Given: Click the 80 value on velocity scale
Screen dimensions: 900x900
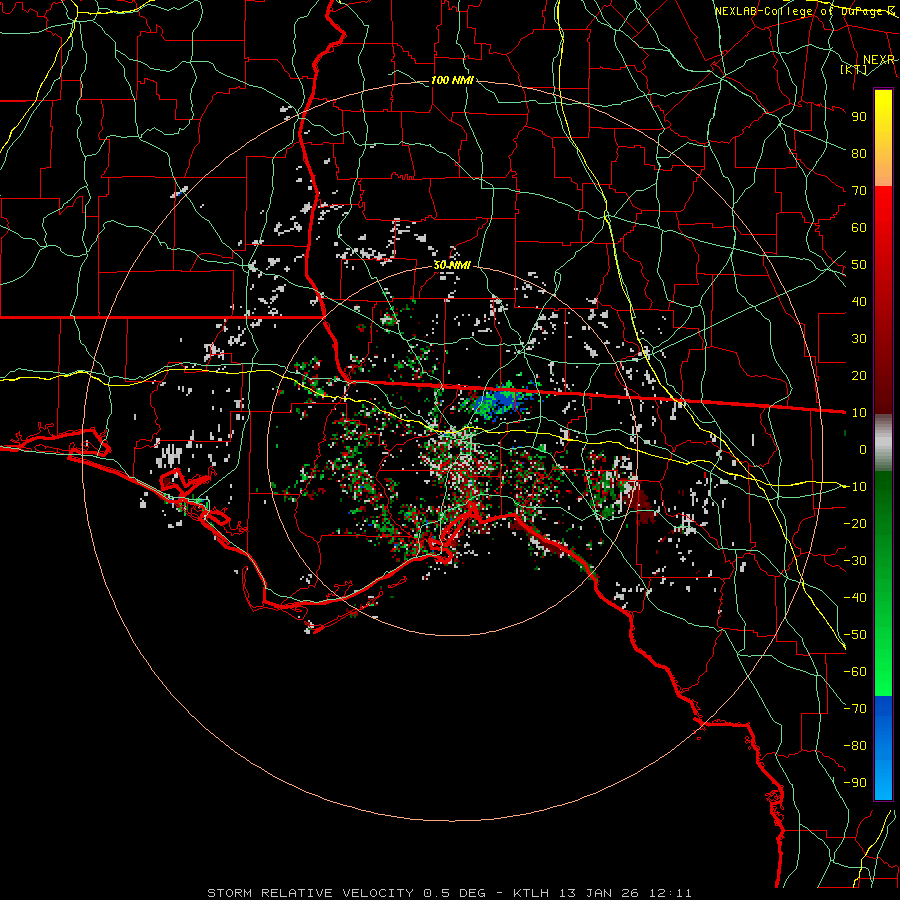Looking at the screenshot, I should (x=859, y=153).
